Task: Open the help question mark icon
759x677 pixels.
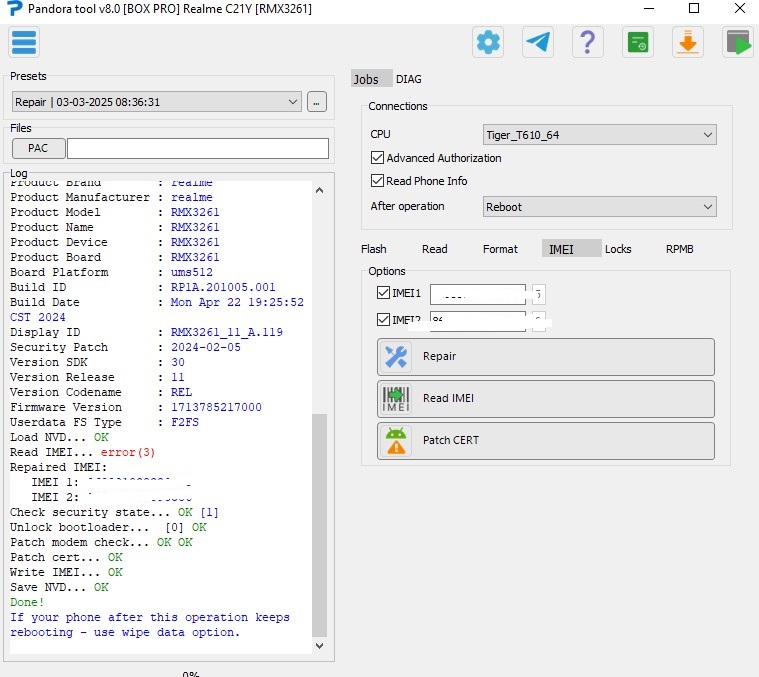Action: tap(588, 43)
